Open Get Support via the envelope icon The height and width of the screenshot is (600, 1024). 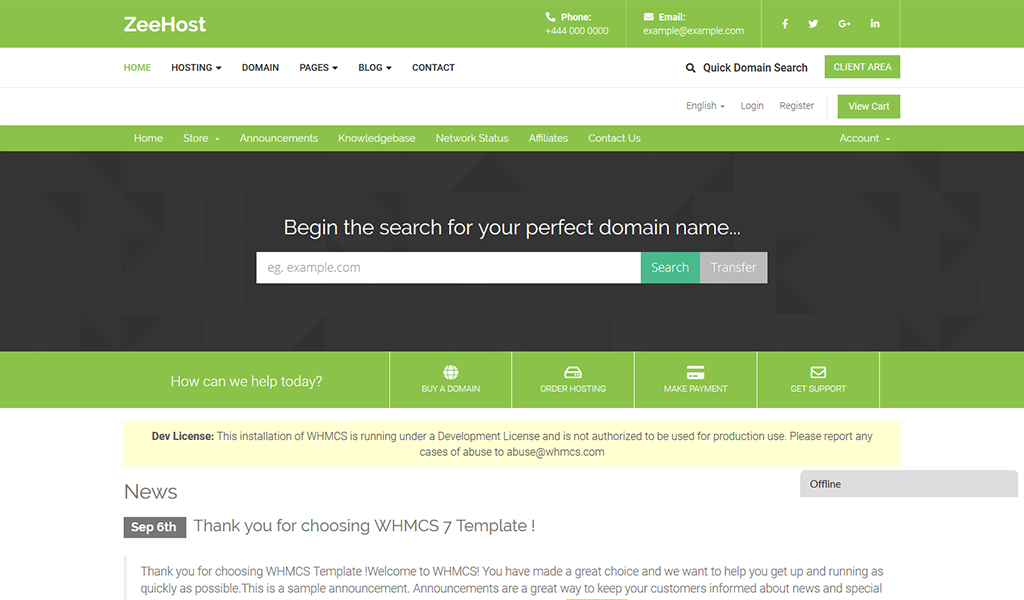[818, 369]
